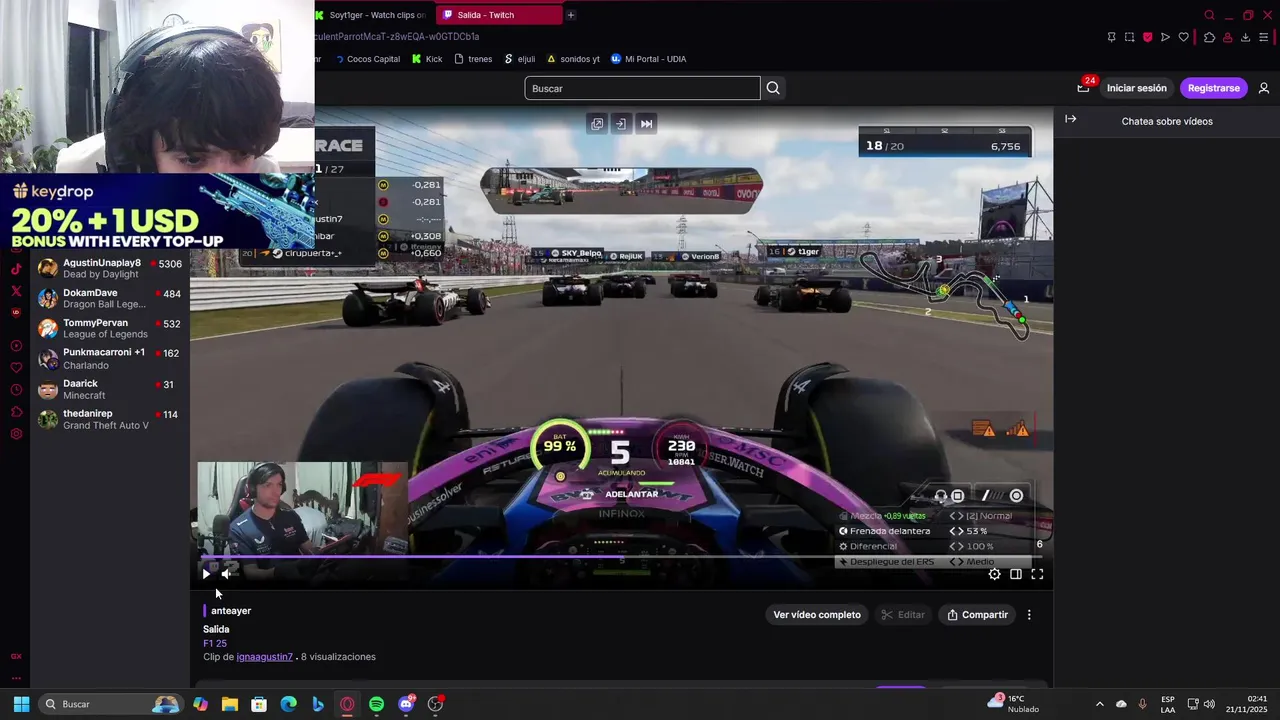Open the Mi Portal - UDIA bookmark

pyautogui.click(x=648, y=59)
